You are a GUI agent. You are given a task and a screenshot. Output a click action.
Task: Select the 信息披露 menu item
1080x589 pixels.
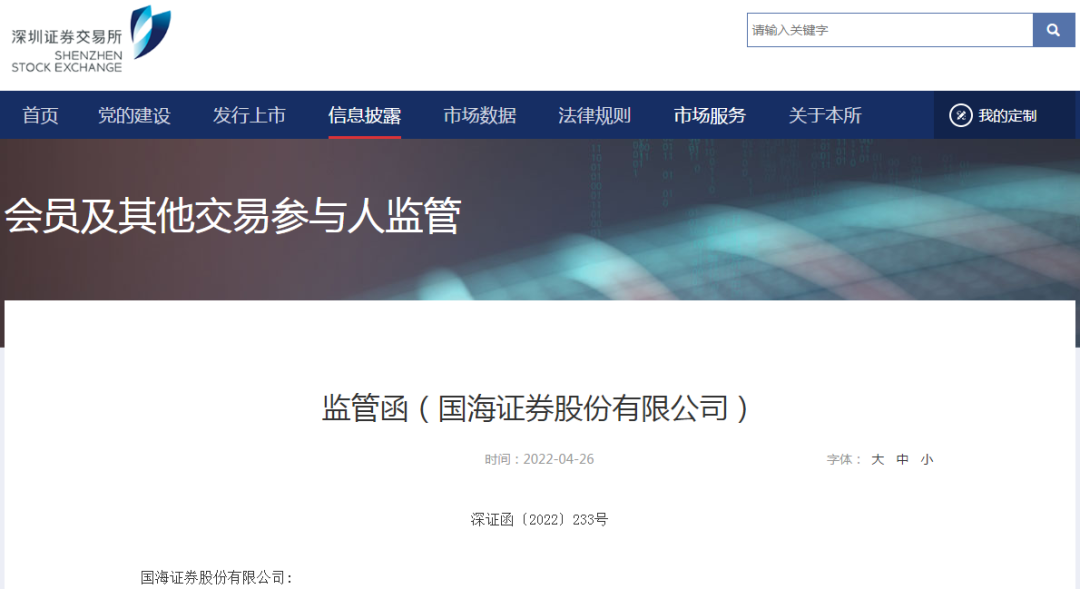(x=364, y=115)
